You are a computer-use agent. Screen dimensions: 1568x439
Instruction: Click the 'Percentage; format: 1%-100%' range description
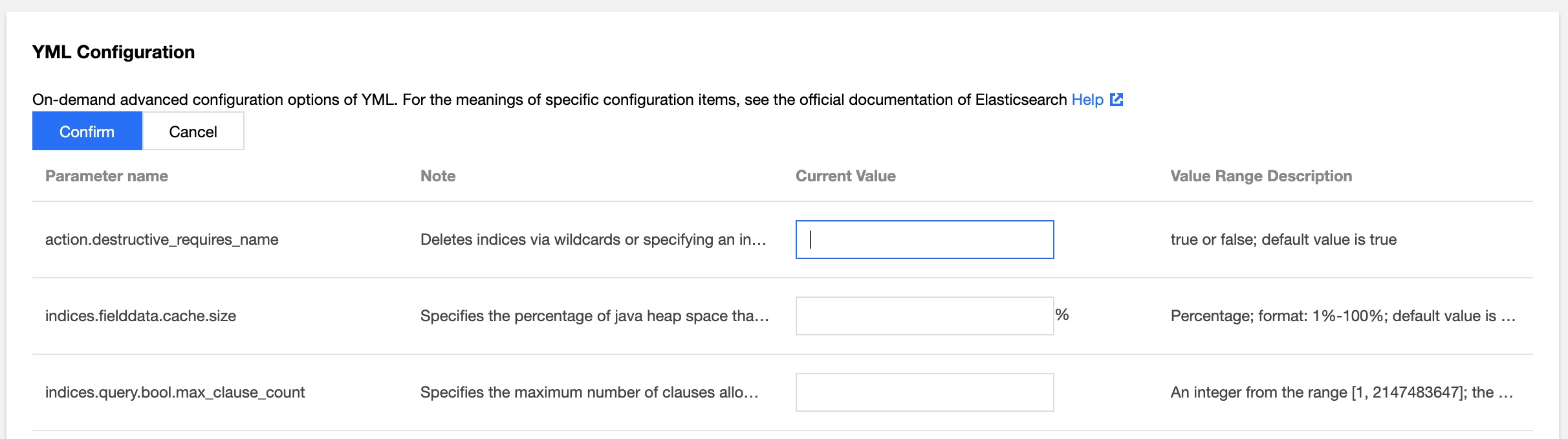point(1342,316)
